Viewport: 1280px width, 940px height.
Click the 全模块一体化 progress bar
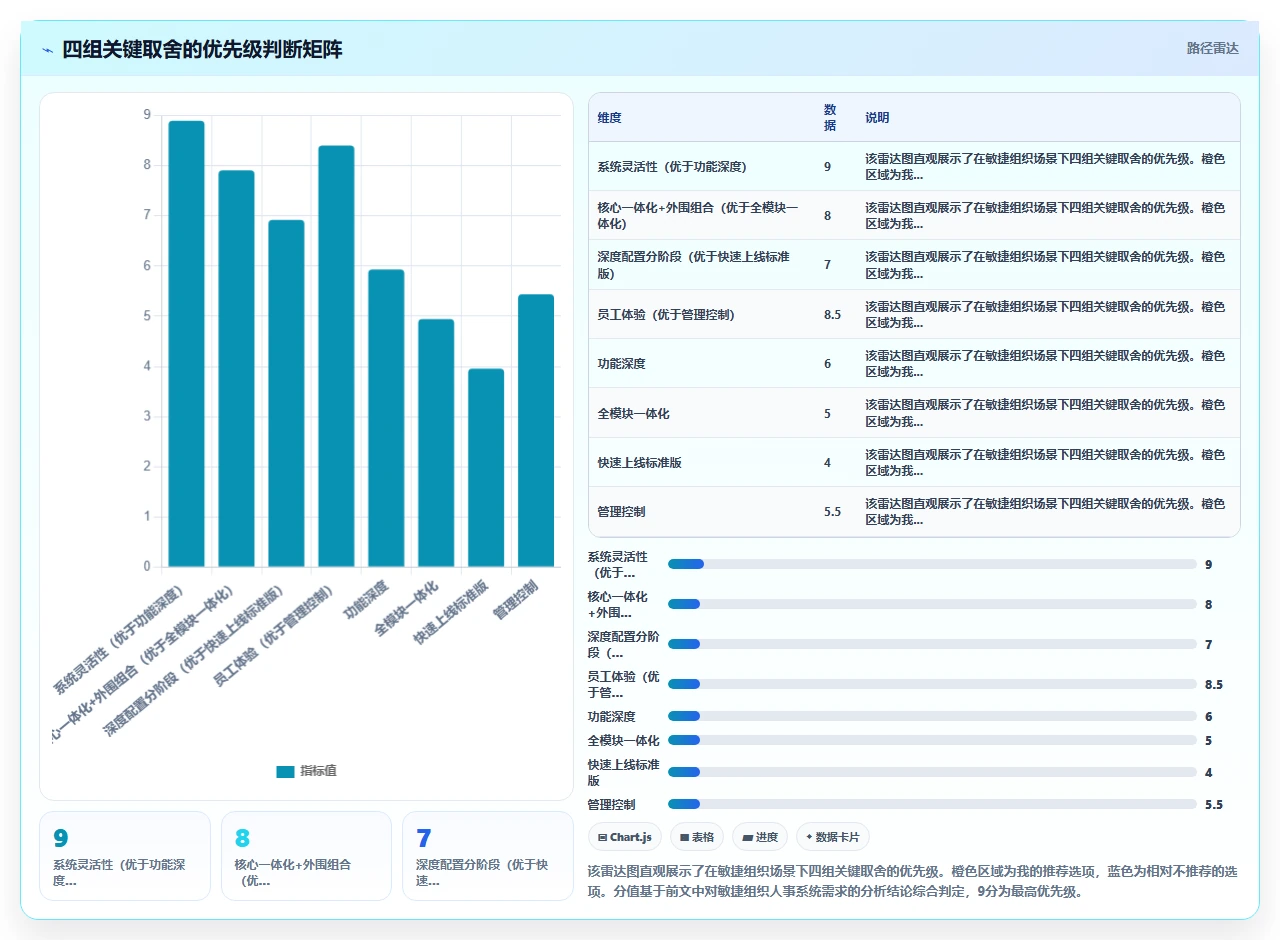932,740
